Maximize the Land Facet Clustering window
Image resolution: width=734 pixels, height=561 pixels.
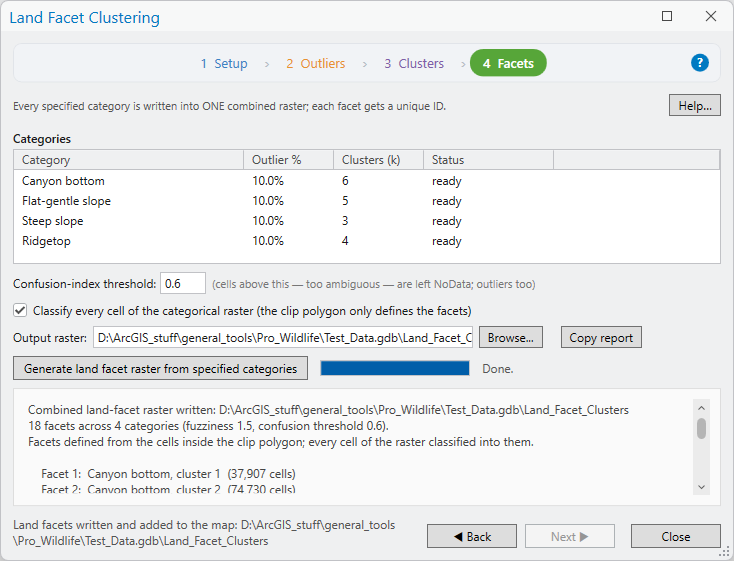click(x=667, y=16)
